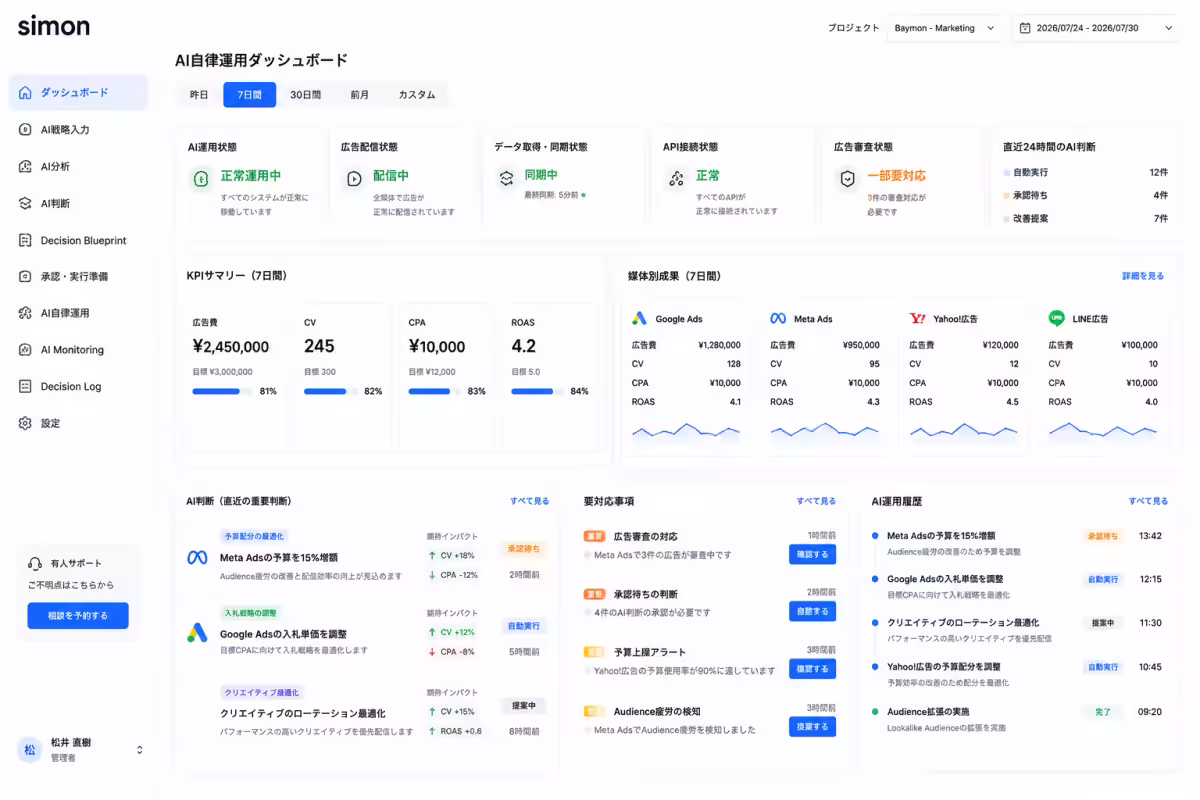Click 確認する for 予算上限アラート
Screen dimensions: 1200x800
[812, 669]
